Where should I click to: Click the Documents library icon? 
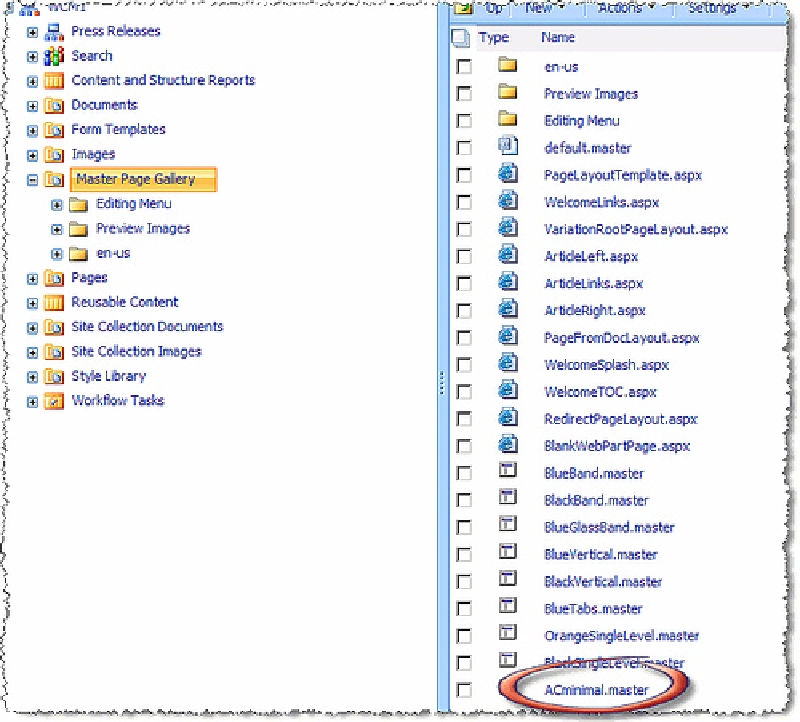point(55,105)
